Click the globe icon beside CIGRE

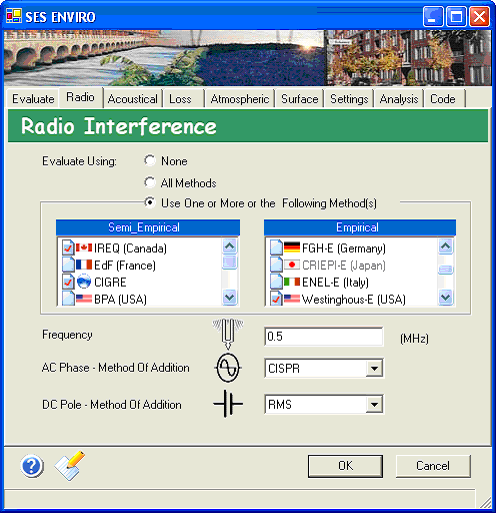click(84, 282)
